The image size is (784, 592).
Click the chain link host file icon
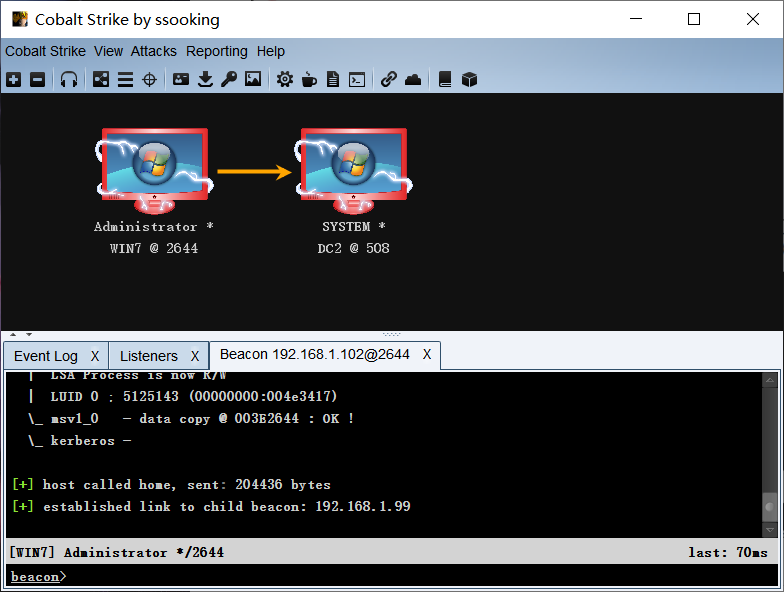pyautogui.click(x=388, y=79)
